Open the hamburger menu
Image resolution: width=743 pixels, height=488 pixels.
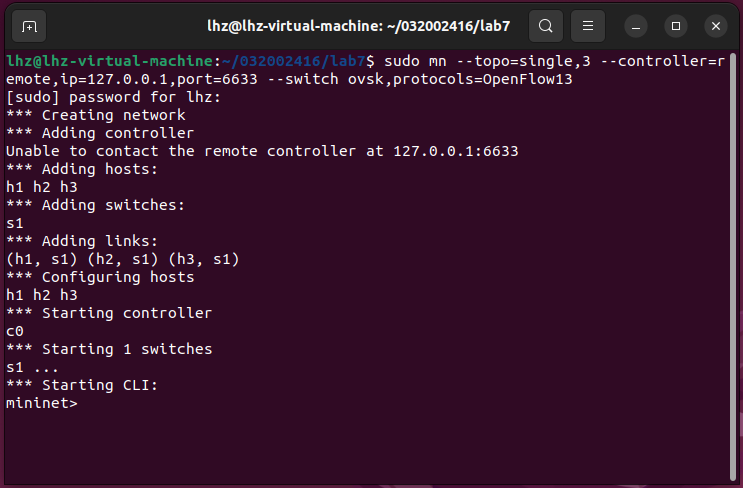coord(589,25)
